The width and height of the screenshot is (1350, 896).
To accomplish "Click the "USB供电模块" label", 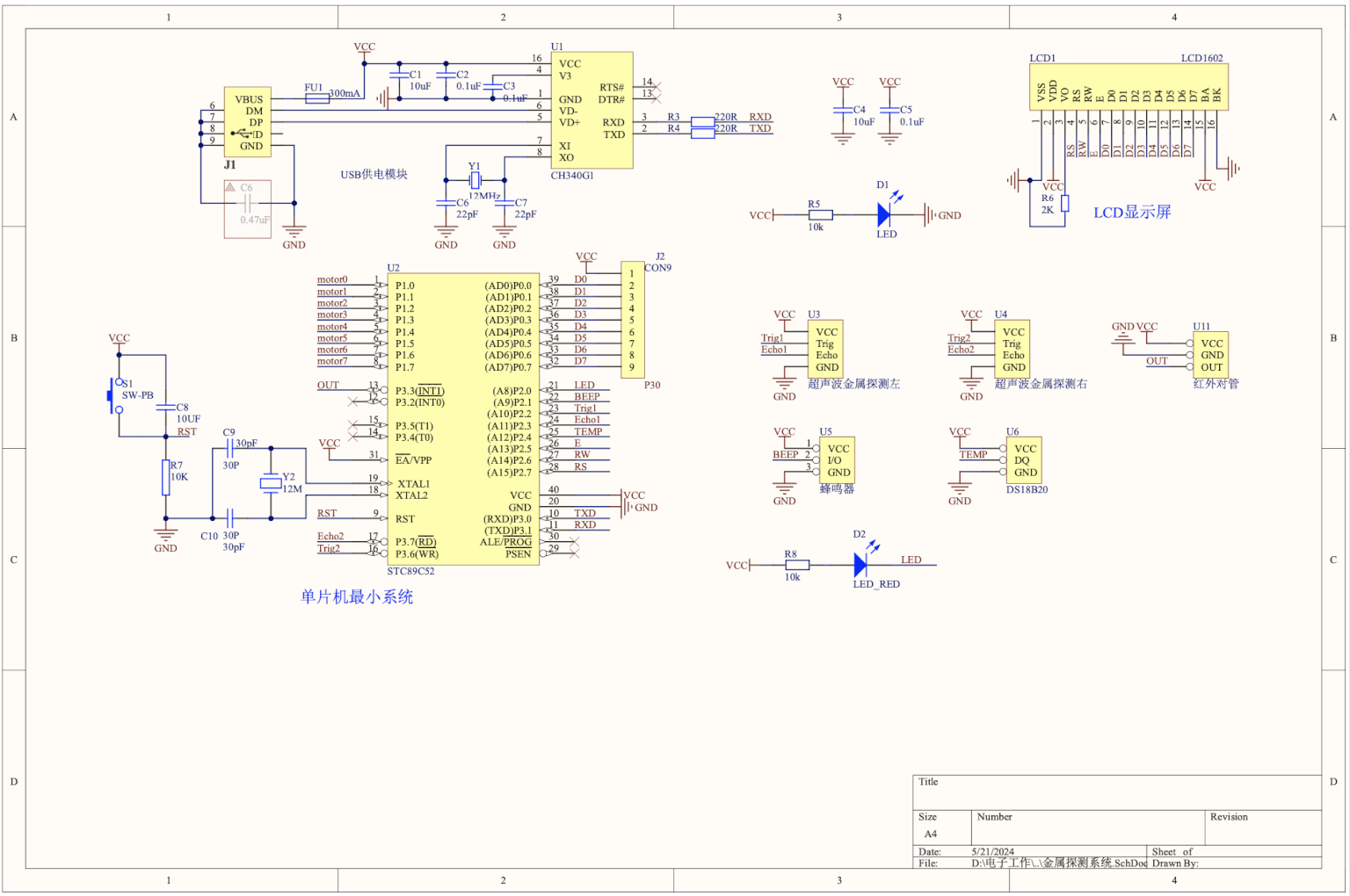I will click(374, 174).
